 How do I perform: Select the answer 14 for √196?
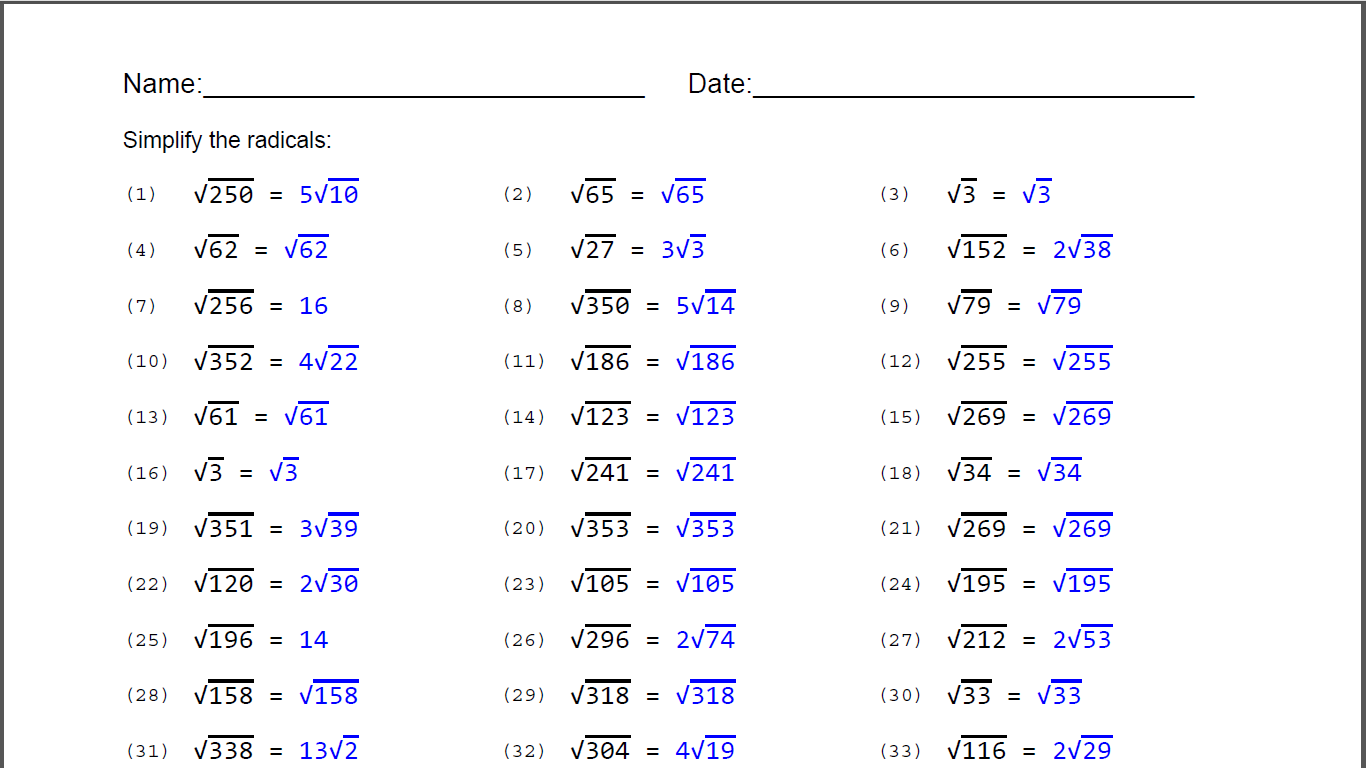coord(313,640)
